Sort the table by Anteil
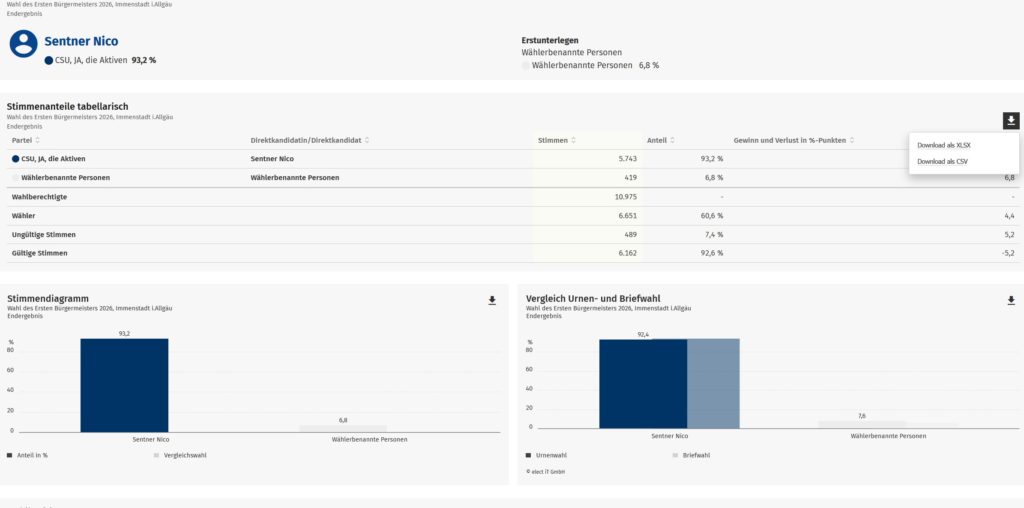This screenshot has height=508, width=1024. (x=661, y=140)
